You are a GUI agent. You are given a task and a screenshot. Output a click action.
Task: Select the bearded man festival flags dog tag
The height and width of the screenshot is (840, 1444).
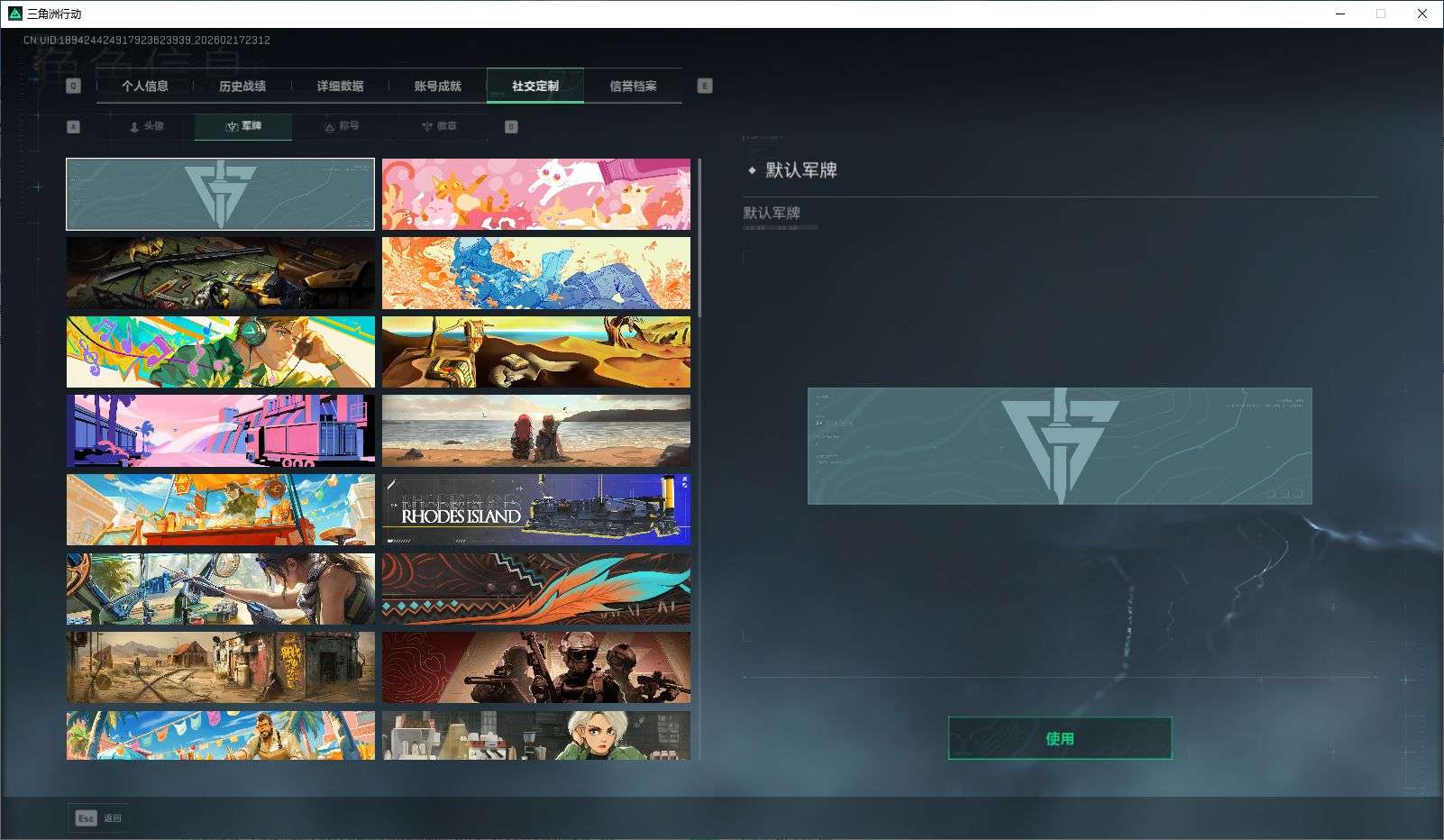(220, 735)
